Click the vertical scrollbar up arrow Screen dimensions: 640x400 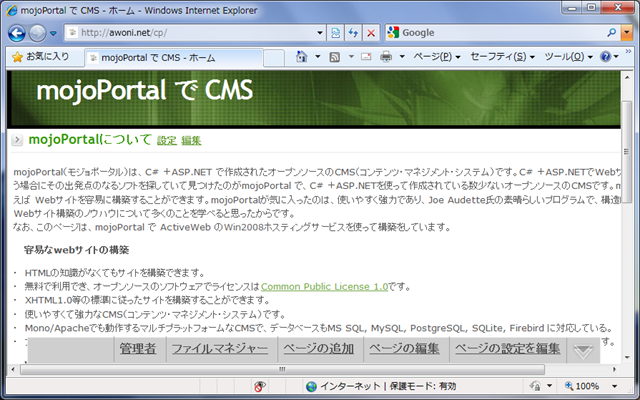(627, 76)
